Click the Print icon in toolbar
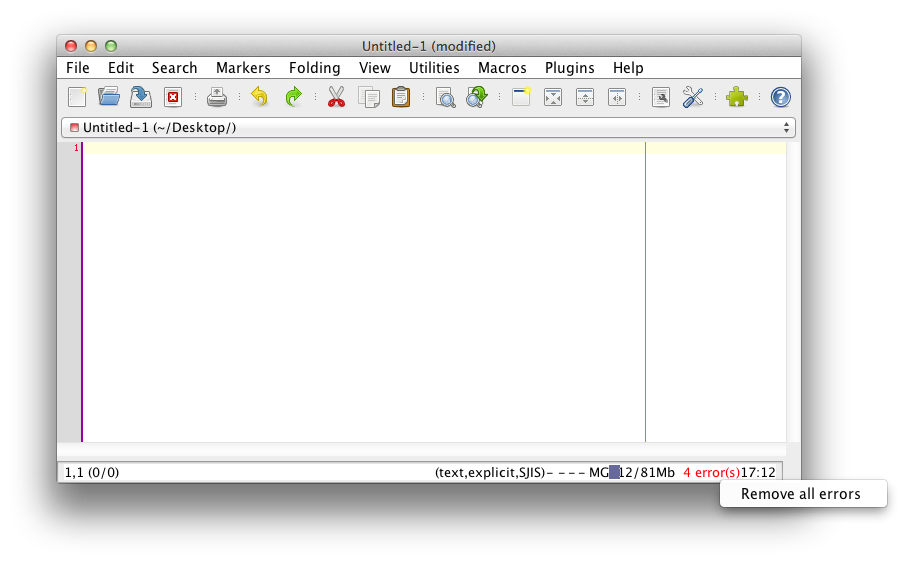The image size is (901, 562). click(217, 97)
